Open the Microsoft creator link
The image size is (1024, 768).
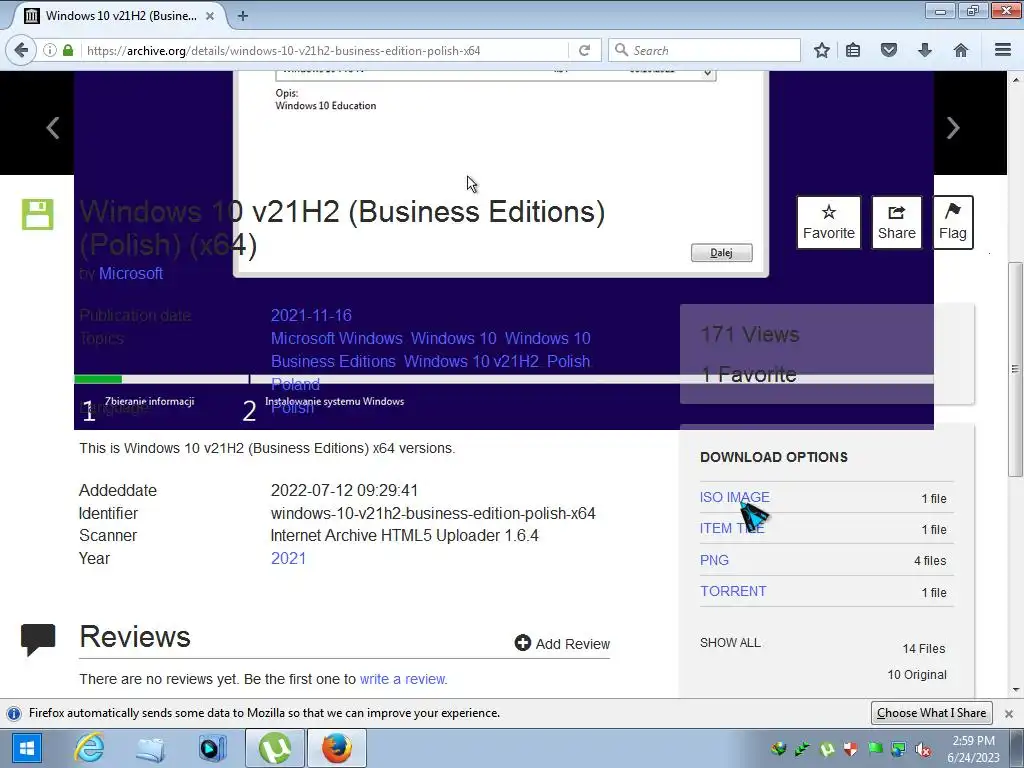point(131,274)
